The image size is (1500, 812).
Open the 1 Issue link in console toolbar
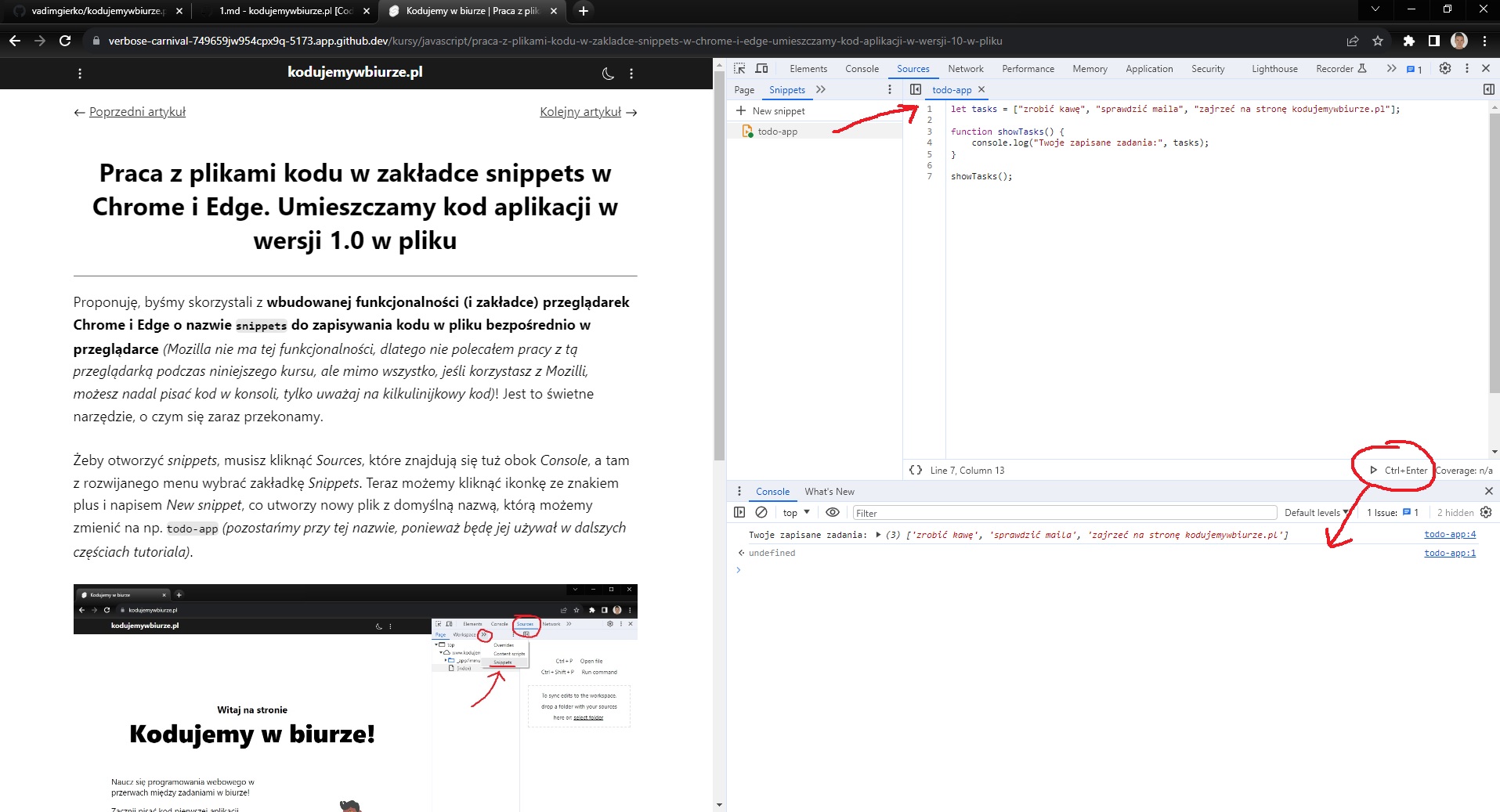[x=1393, y=513]
